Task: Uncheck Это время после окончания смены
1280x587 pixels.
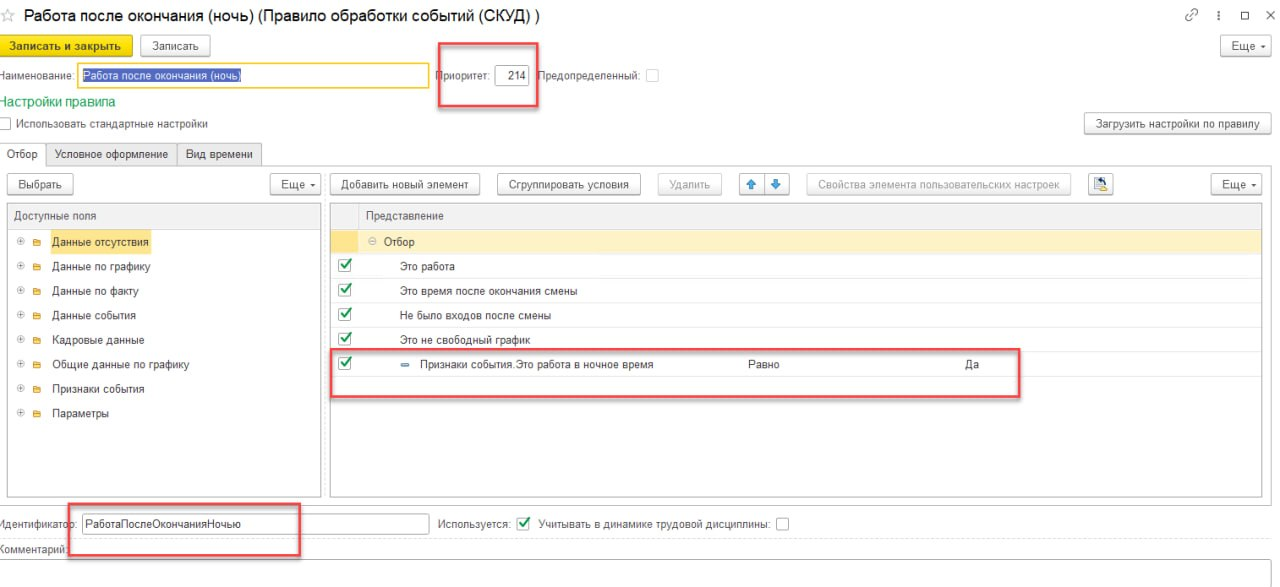Action: 346,290
